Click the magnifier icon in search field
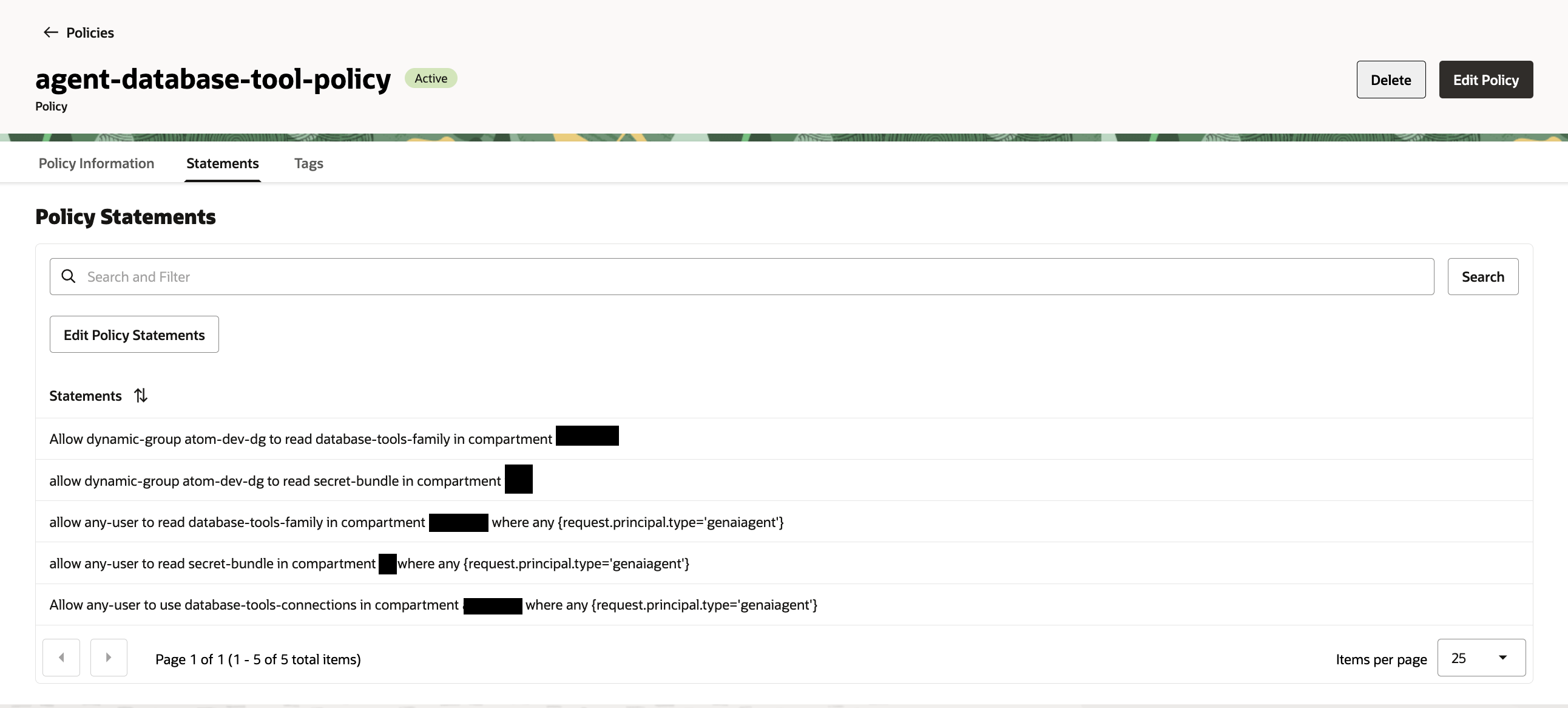The width and height of the screenshot is (1568, 708). click(x=69, y=277)
